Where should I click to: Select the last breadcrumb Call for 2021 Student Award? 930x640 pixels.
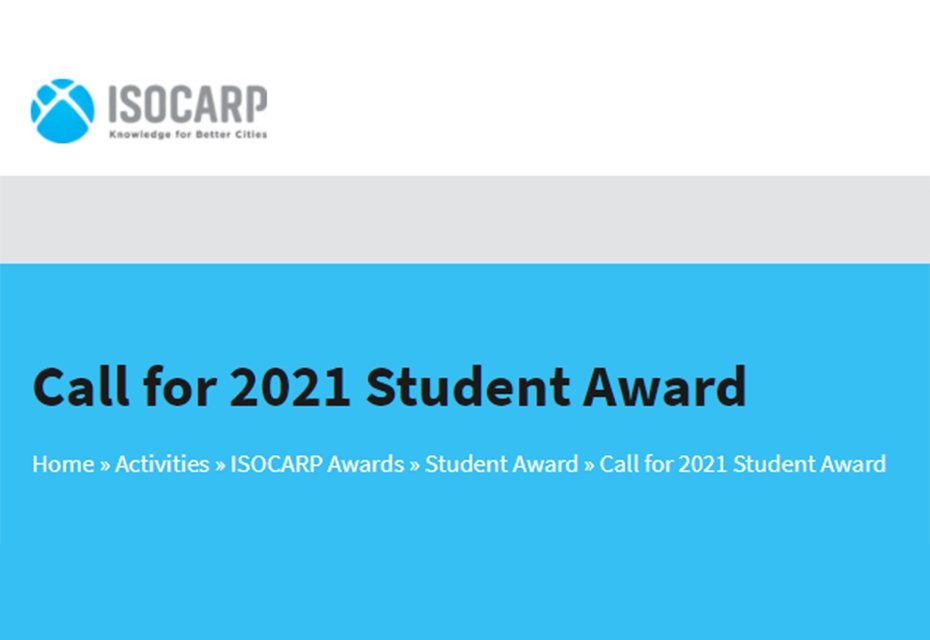coord(743,464)
